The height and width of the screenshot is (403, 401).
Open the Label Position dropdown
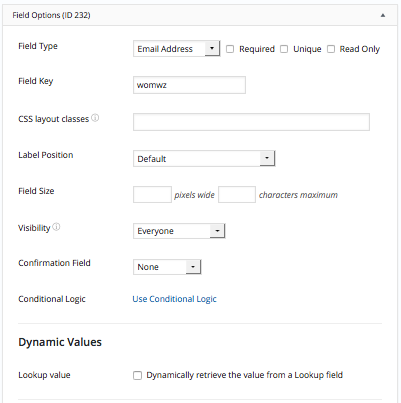[204, 158]
